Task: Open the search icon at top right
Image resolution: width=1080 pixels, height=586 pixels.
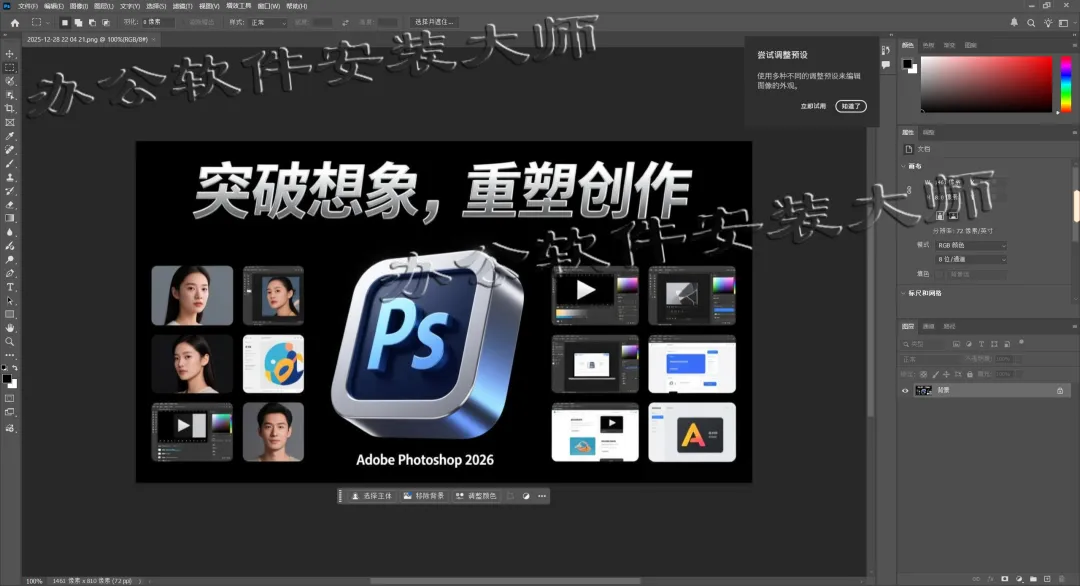Action: click(1031, 23)
